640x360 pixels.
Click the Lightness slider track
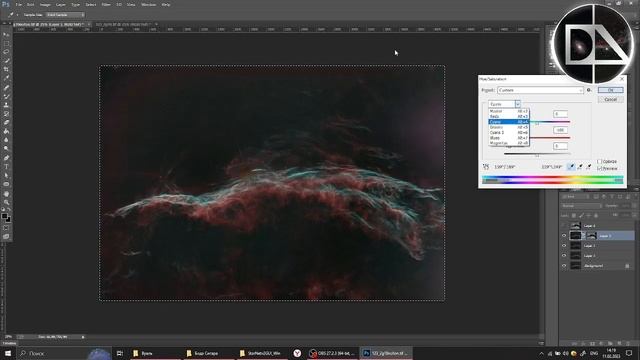[537, 154]
